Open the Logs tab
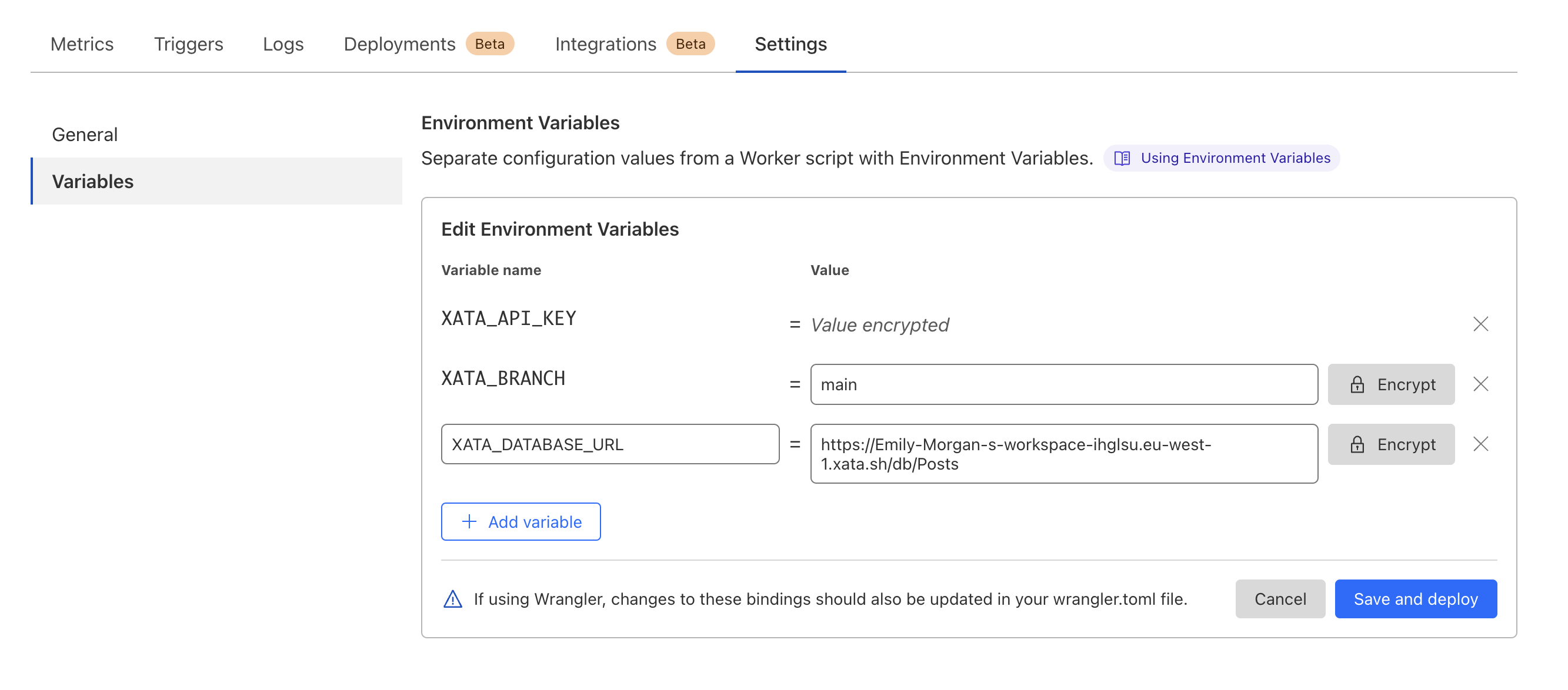 [x=283, y=44]
